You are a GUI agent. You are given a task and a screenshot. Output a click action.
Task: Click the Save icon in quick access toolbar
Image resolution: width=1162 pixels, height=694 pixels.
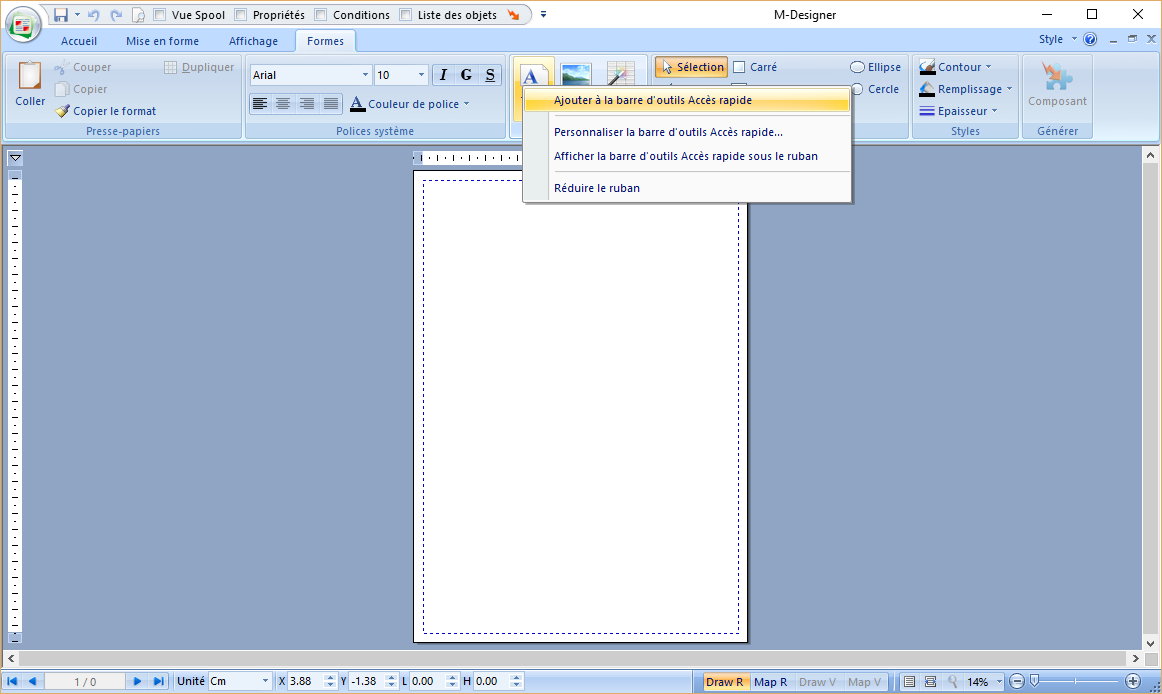(x=63, y=14)
